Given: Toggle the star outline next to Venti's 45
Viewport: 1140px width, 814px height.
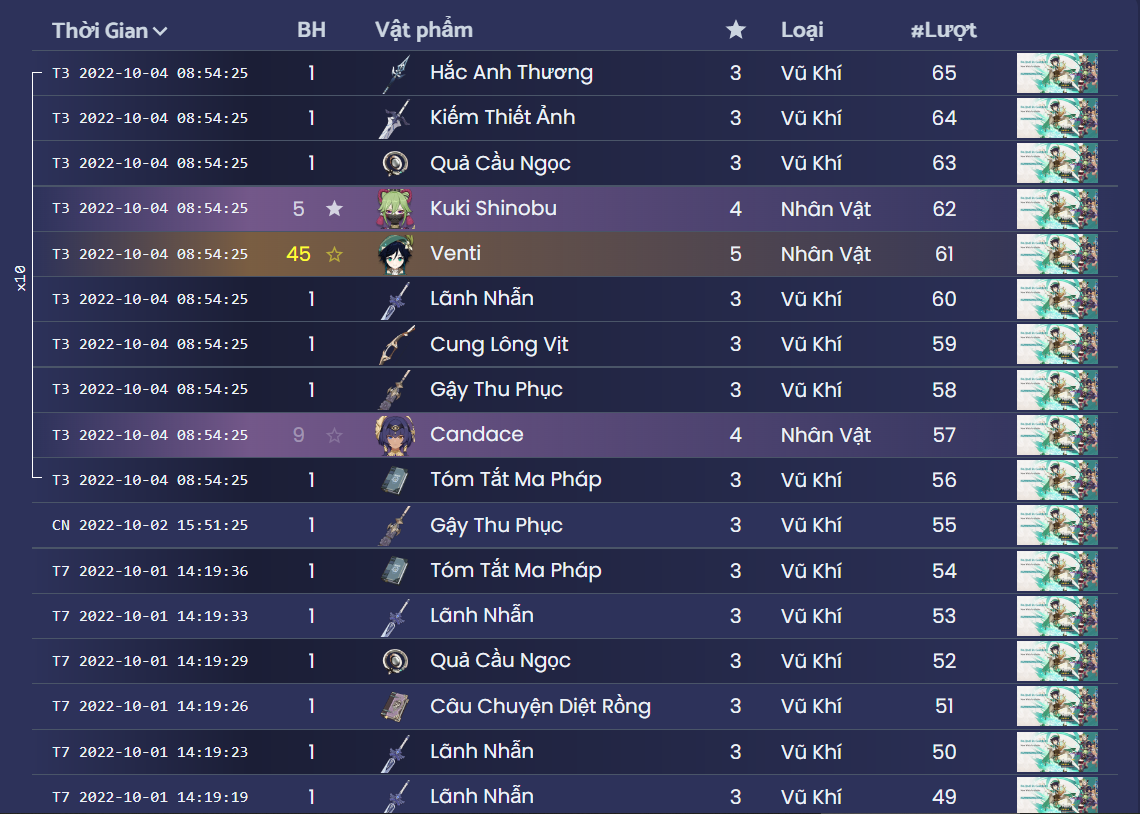Looking at the screenshot, I should coord(334,253).
